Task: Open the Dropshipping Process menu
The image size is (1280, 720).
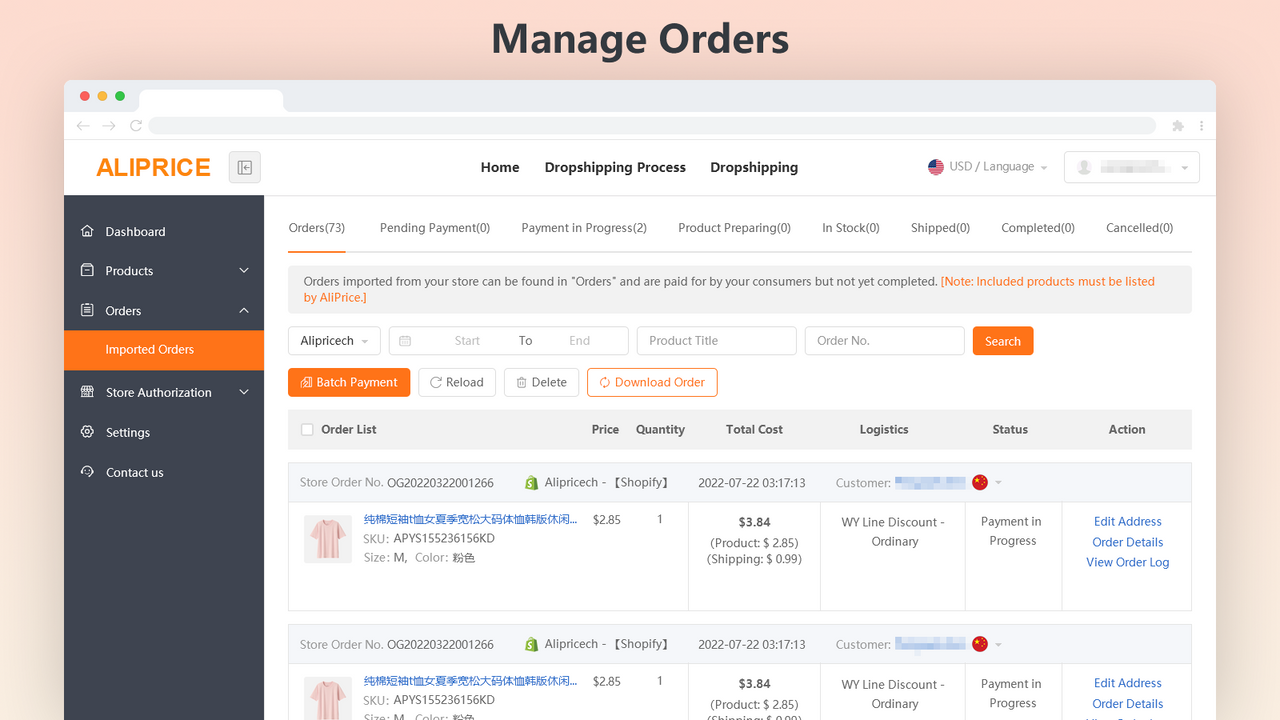Action: pos(615,167)
